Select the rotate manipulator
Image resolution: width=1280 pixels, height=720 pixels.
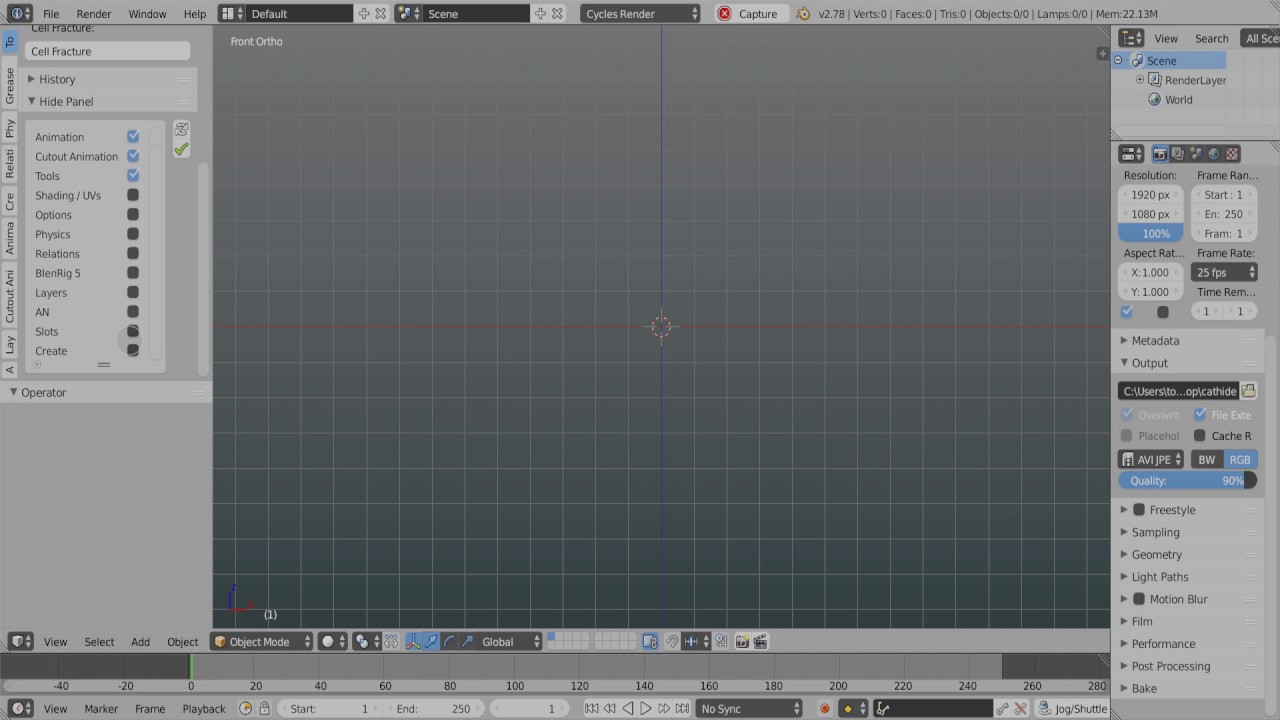pyautogui.click(x=449, y=642)
